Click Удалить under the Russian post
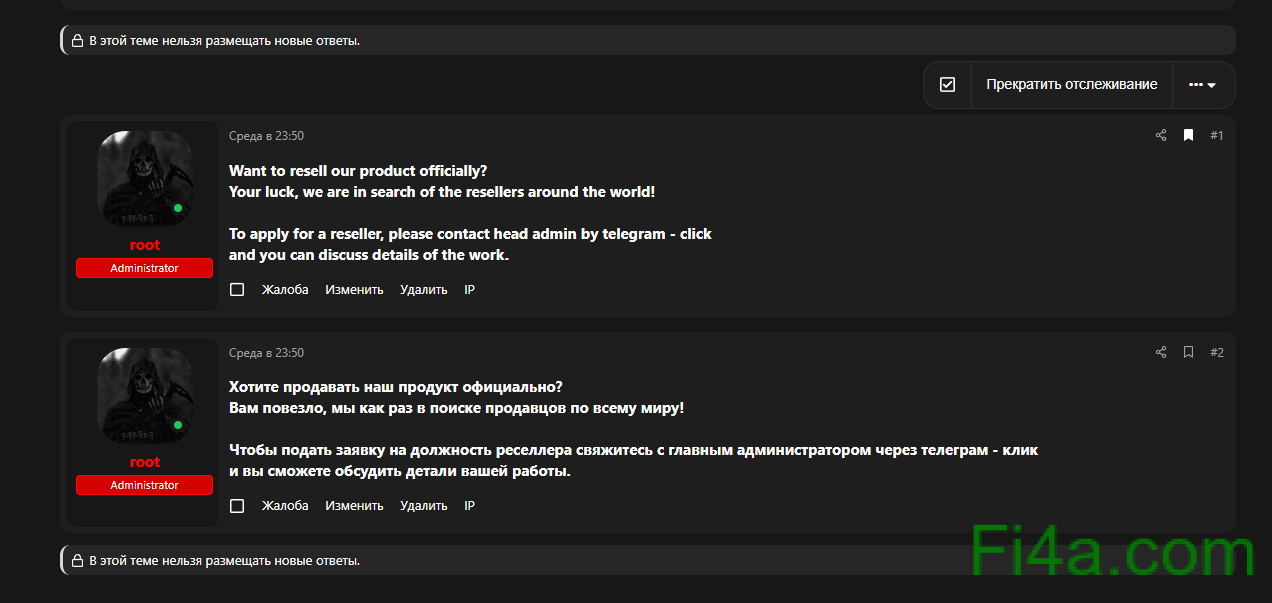 tap(423, 506)
